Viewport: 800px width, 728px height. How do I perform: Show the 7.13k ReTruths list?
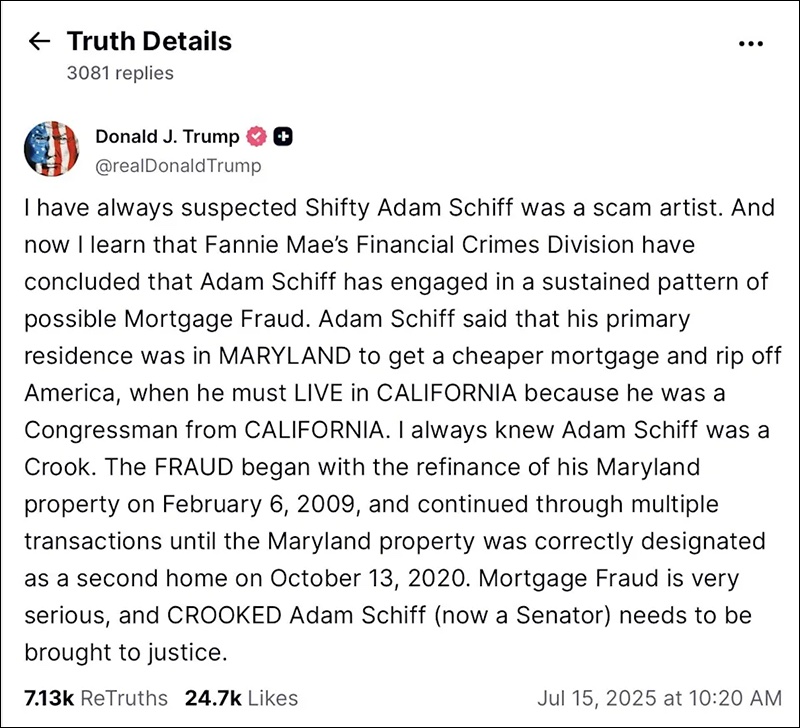pyautogui.click(x=96, y=697)
